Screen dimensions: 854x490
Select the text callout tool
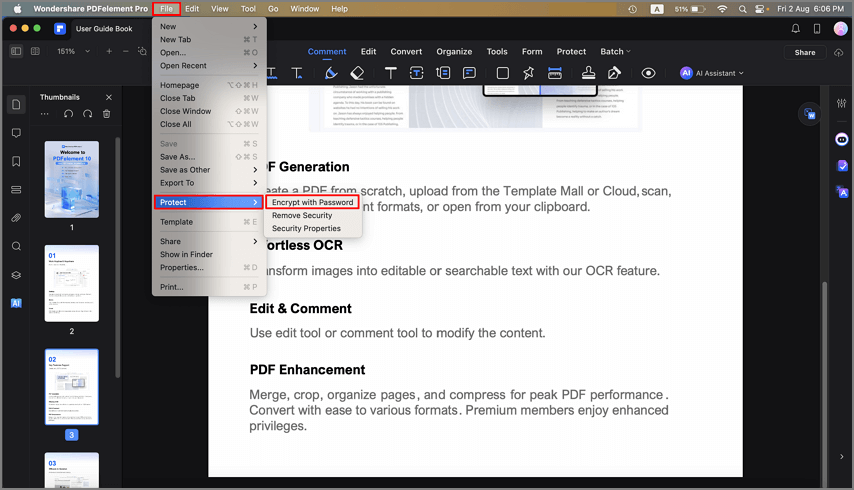click(x=443, y=73)
